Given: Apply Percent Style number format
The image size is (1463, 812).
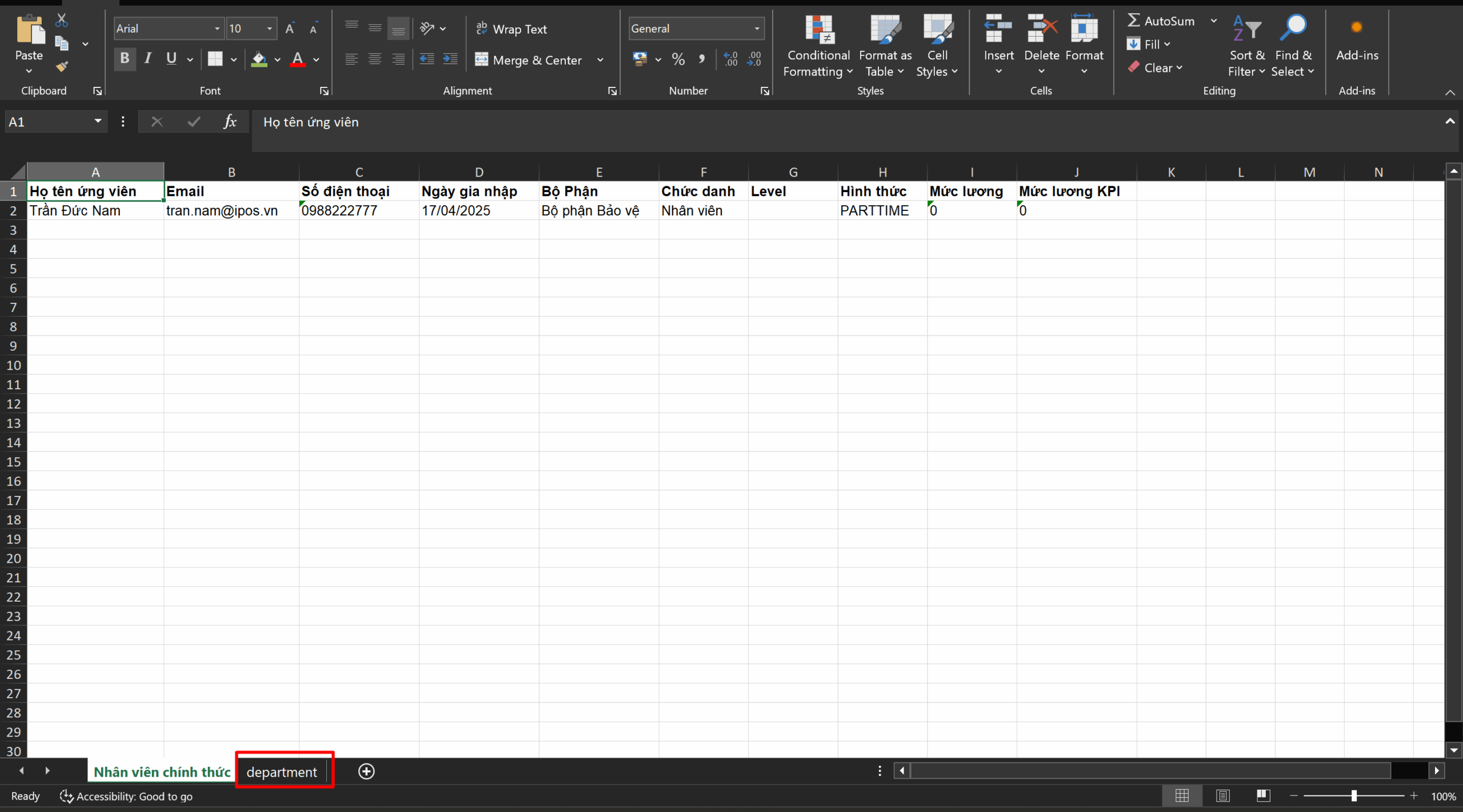Looking at the screenshot, I should (x=678, y=59).
